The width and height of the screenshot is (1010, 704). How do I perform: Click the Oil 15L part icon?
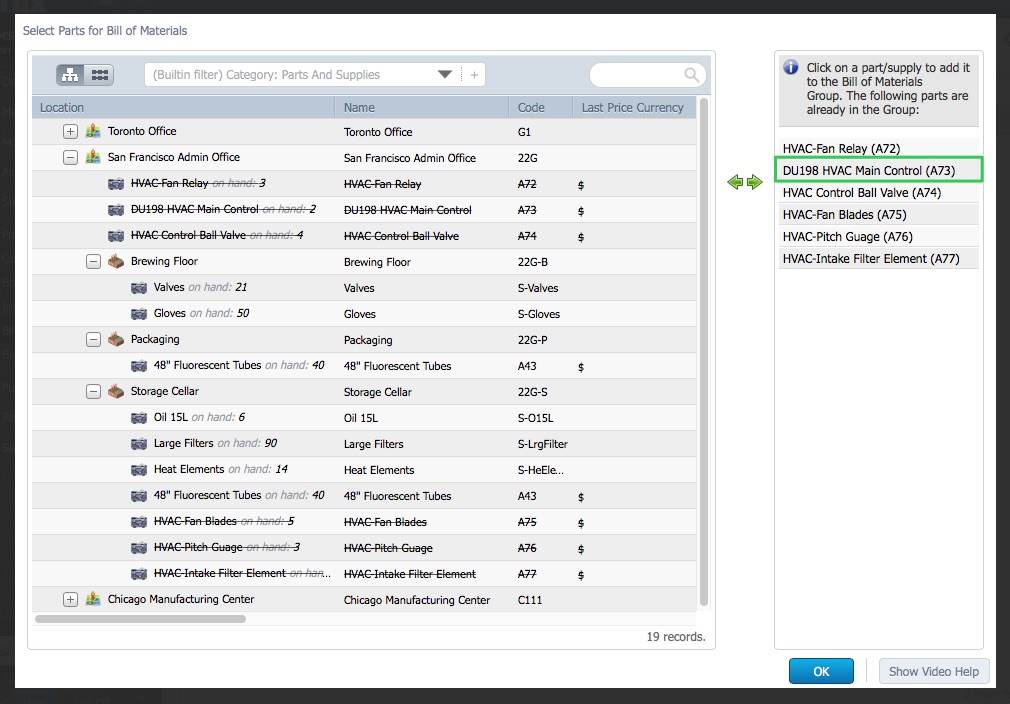coord(139,417)
